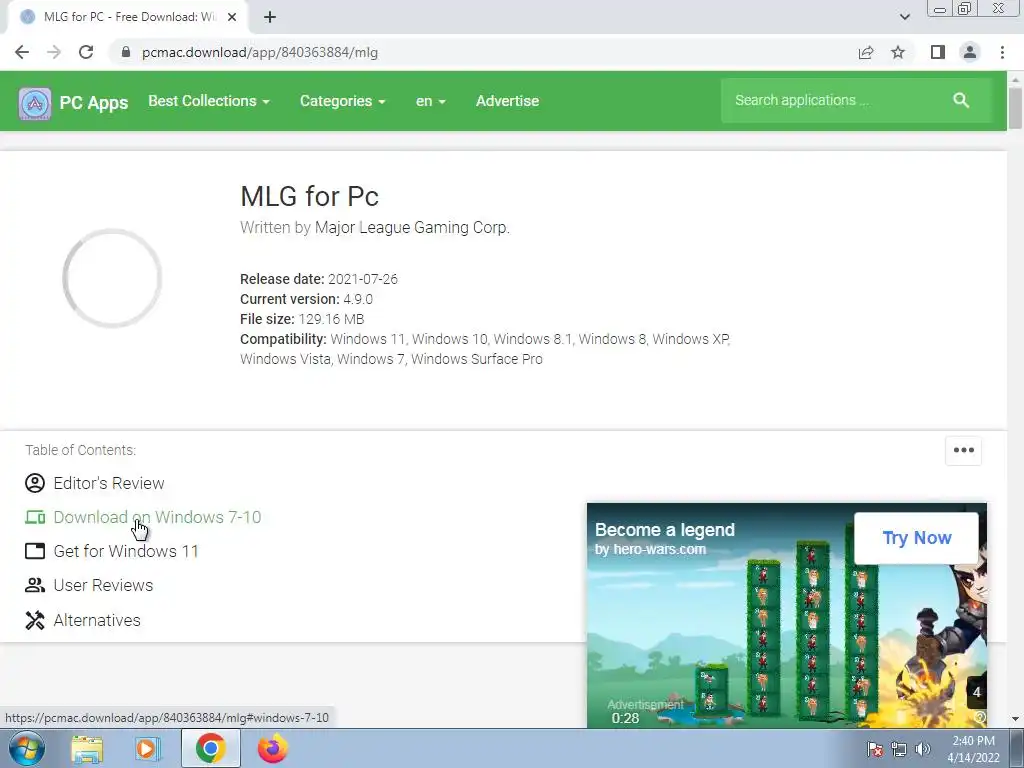Viewport: 1024px width, 768px height.
Task: Bookmark this tab with star icon
Action: click(898, 52)
